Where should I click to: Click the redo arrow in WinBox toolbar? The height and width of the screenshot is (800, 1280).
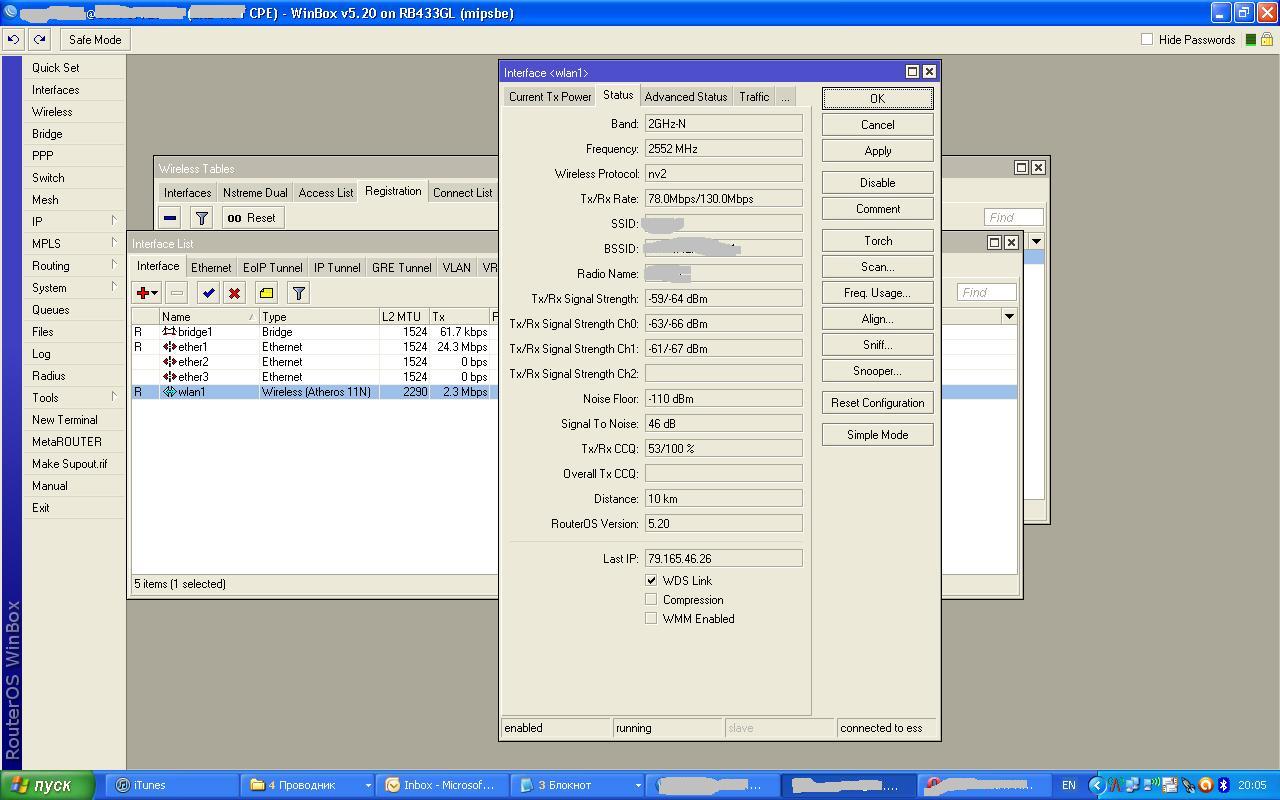[39, 40]
